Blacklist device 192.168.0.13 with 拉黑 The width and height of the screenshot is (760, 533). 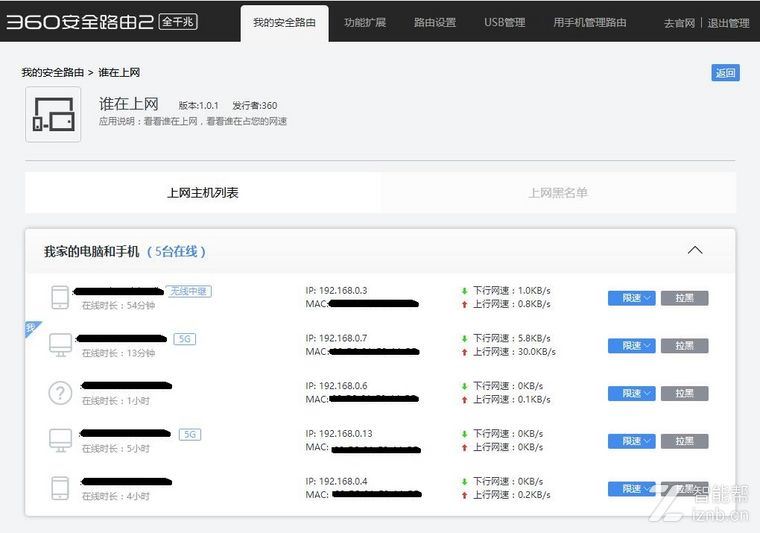684,441
